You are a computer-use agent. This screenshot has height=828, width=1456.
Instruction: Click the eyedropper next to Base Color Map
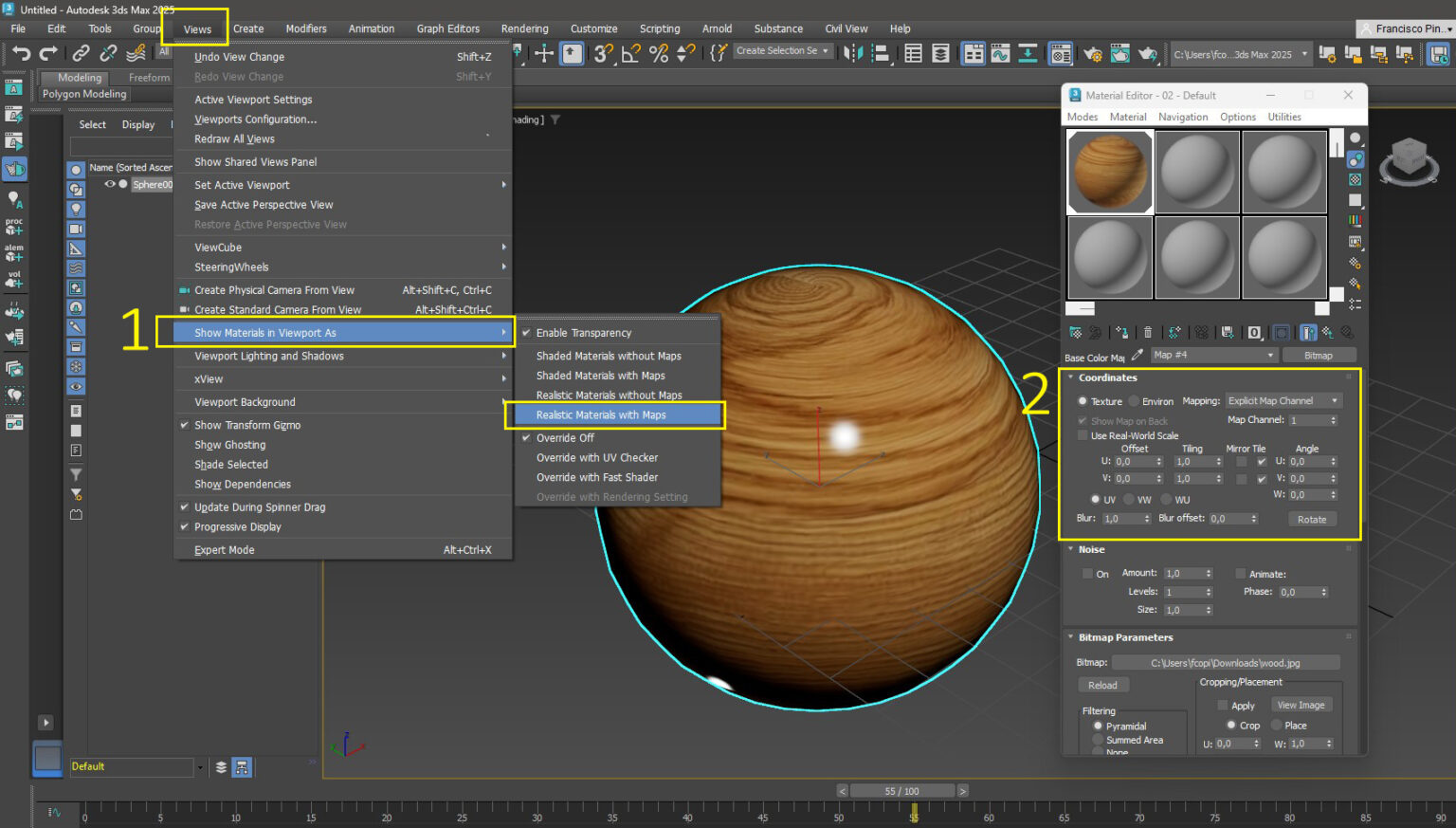[1137, 356]
